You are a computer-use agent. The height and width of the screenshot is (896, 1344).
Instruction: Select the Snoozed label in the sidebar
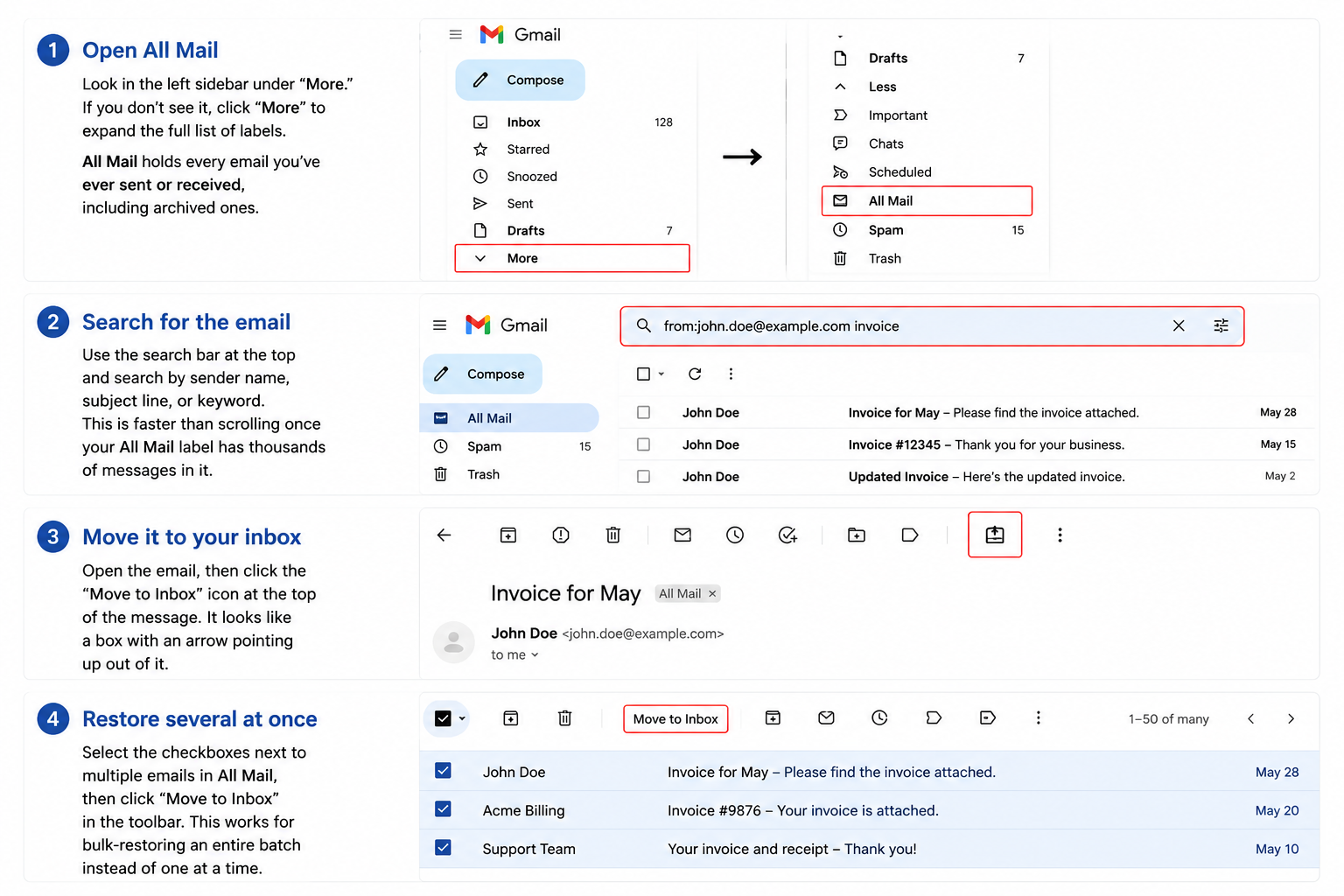pos(573,177)
